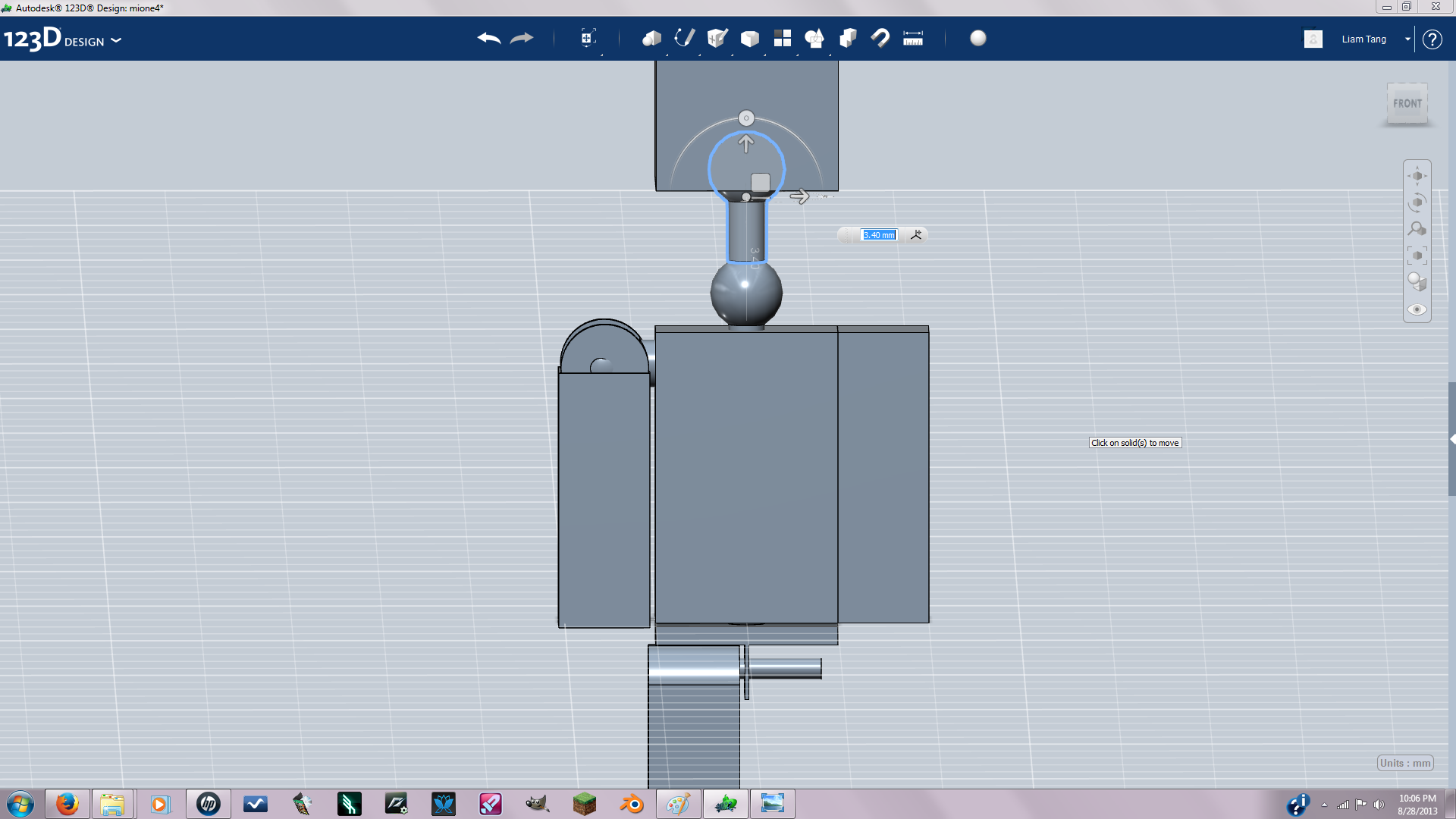Select the Zoom navigation tool
Screen dimensions: 1456x819
point(1417,229)
